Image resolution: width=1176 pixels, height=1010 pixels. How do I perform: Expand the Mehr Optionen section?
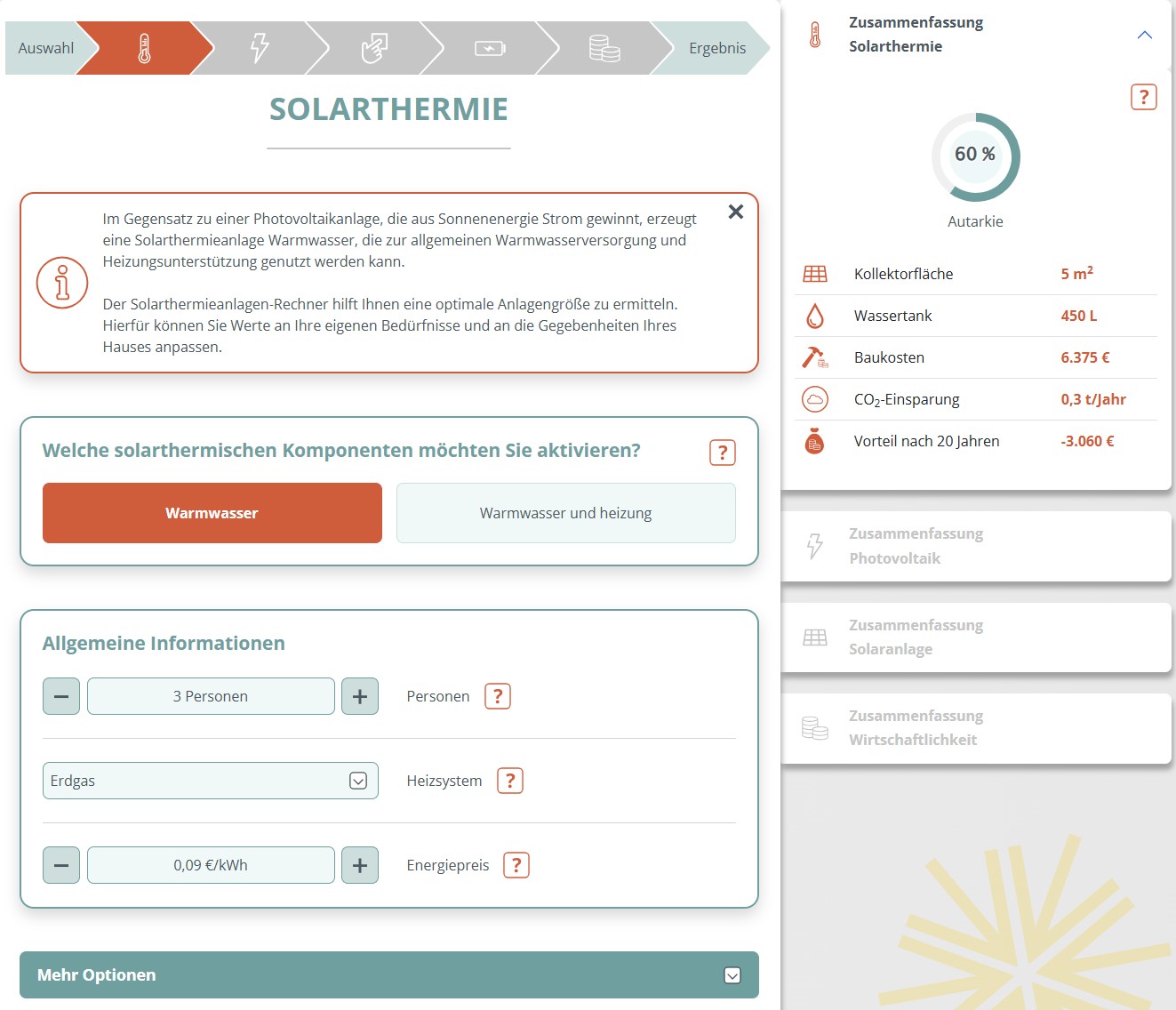pyautogui.click(x=389, y=975)
